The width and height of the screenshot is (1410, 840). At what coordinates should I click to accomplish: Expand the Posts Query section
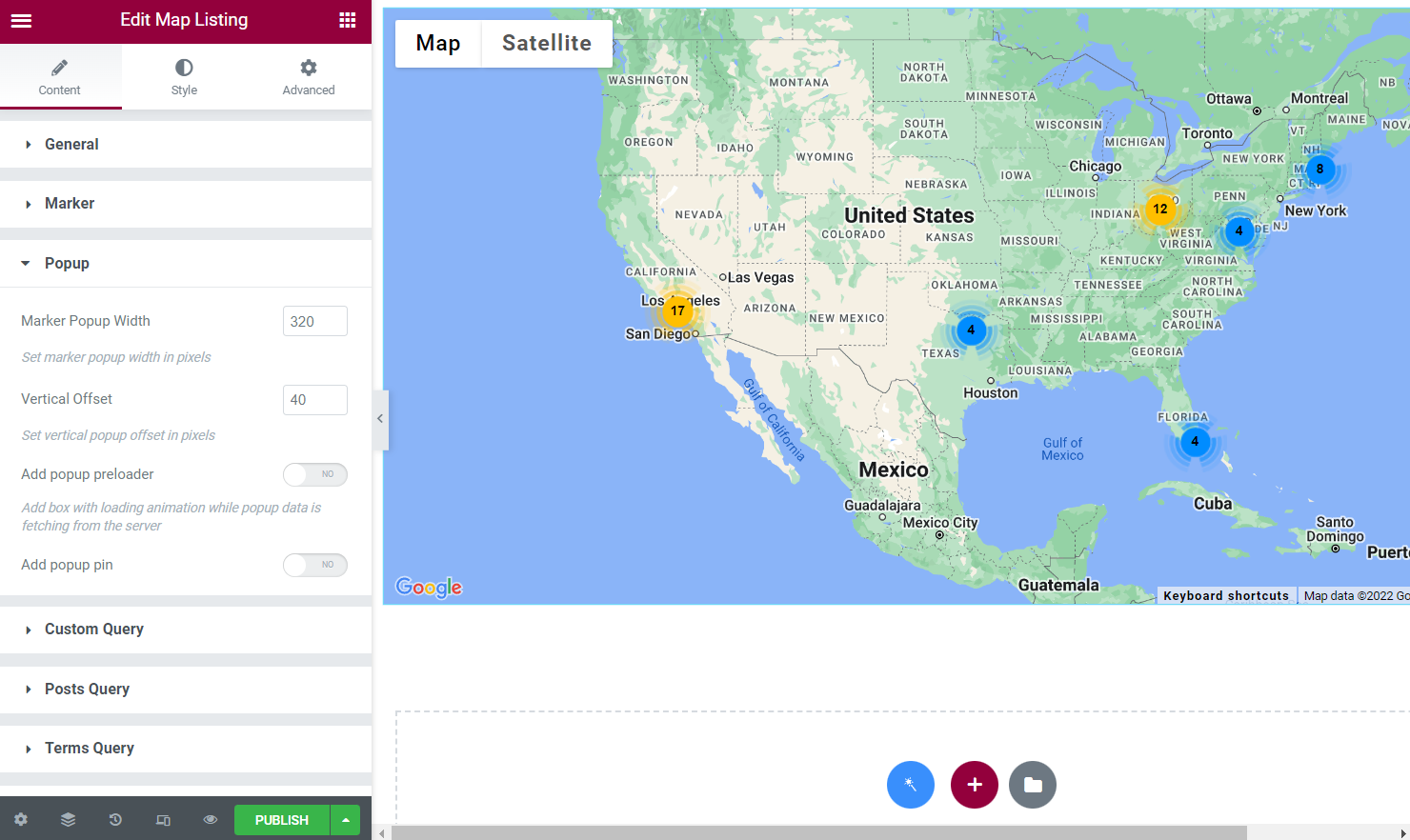[x=186, y=690]
